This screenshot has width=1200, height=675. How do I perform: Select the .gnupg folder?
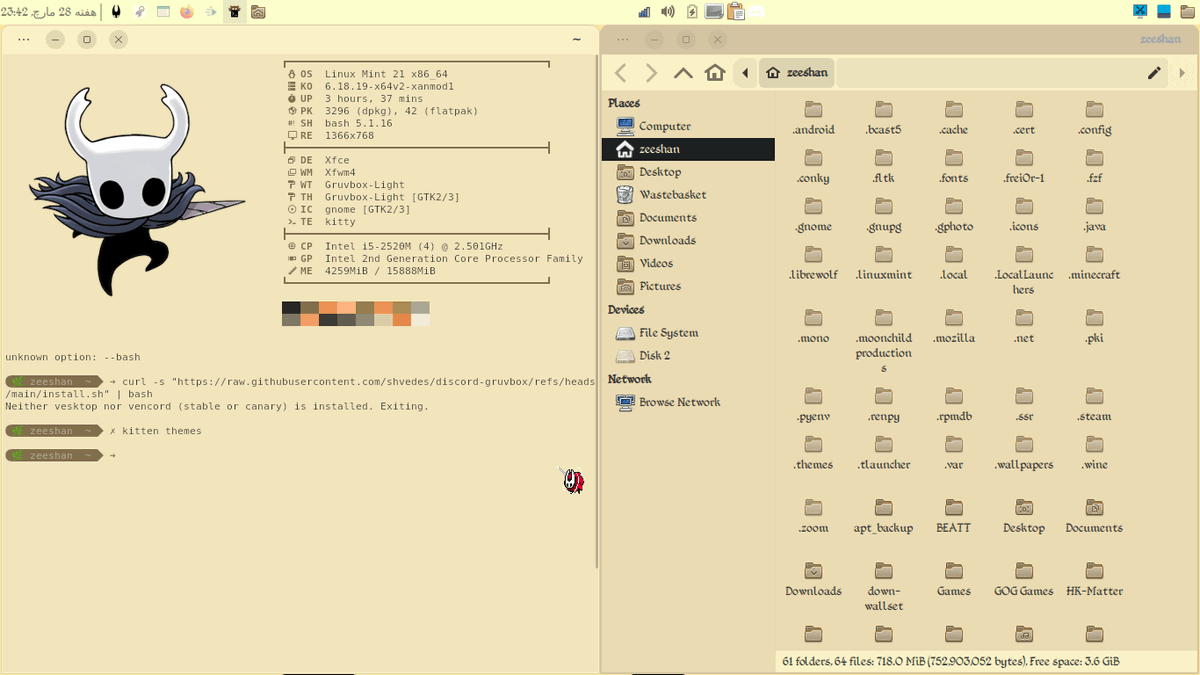point(884,215)
